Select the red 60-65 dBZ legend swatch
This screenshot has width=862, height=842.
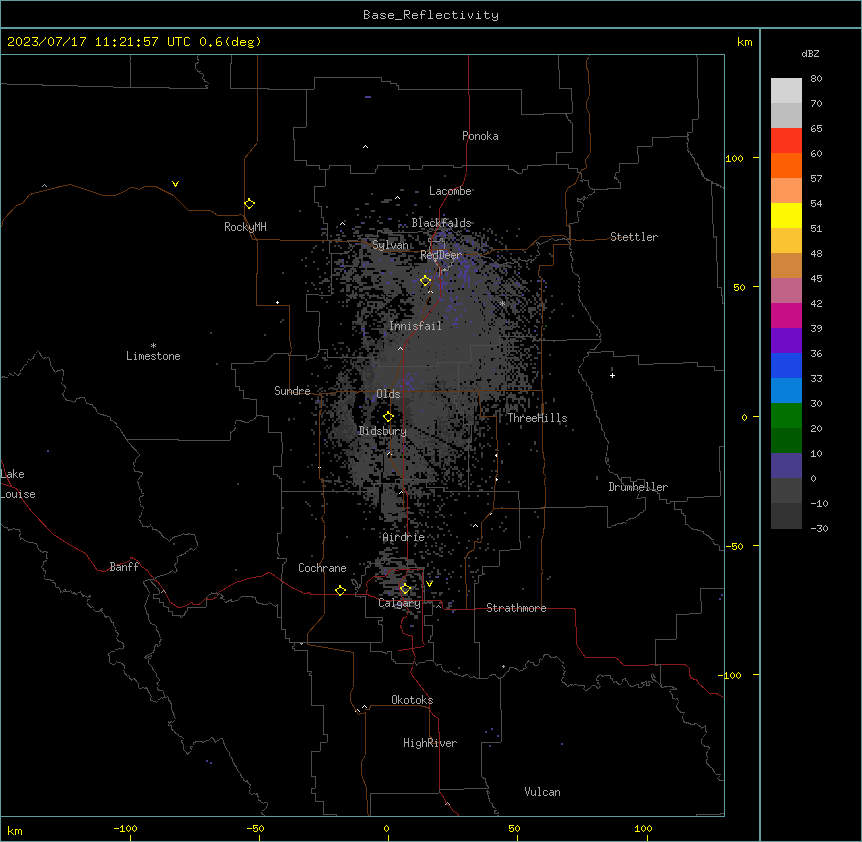[786, 141]
